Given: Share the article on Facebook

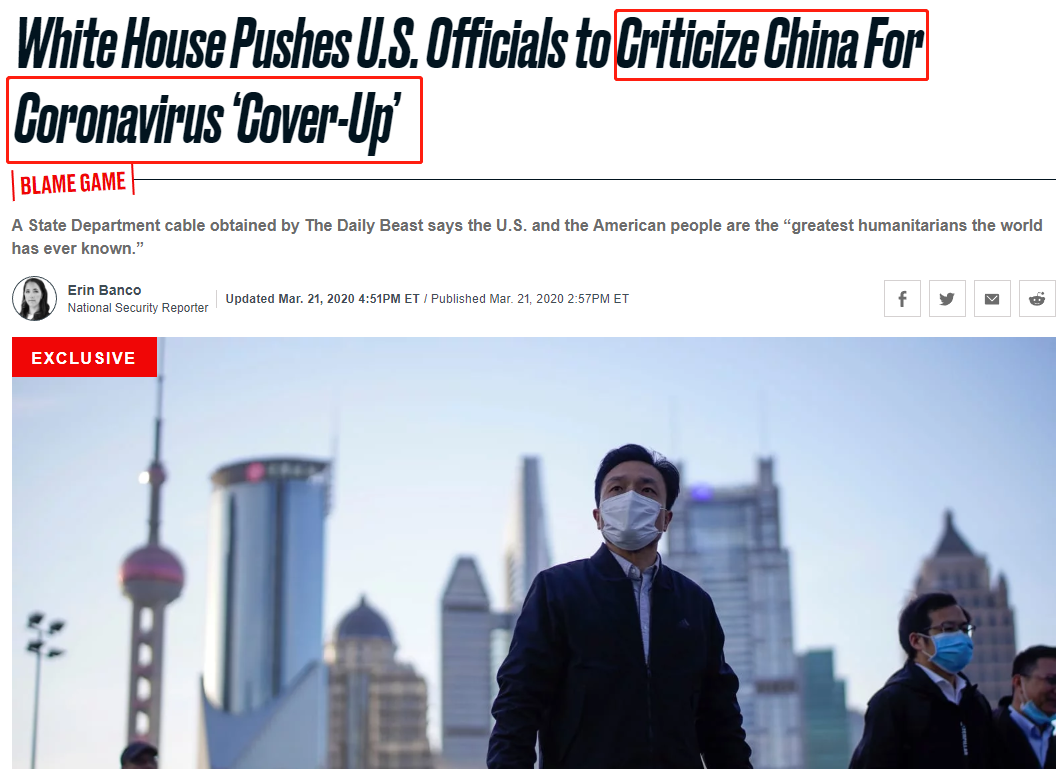Looking at the screenshot, I should (902, 299).
